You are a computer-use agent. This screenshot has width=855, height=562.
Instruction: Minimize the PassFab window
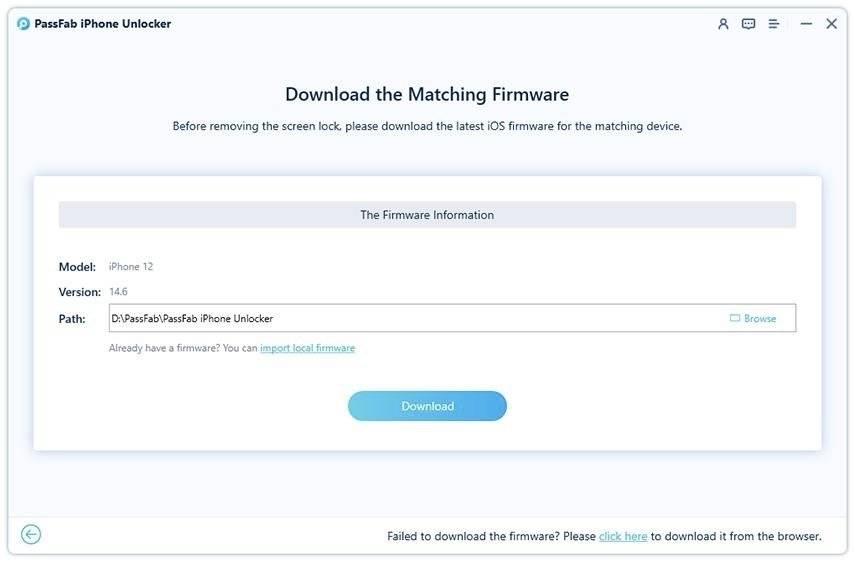click(x=803, y=24)
